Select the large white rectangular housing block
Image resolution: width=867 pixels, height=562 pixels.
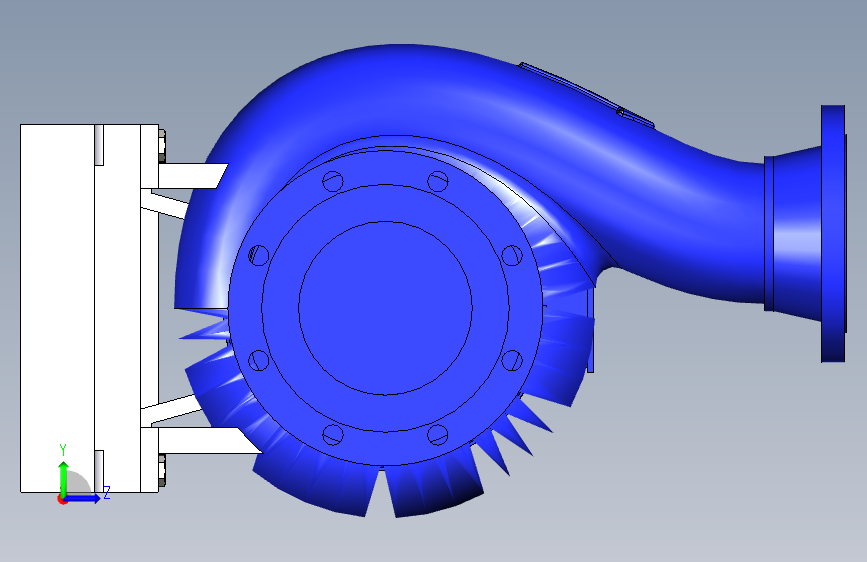(58, 308)
